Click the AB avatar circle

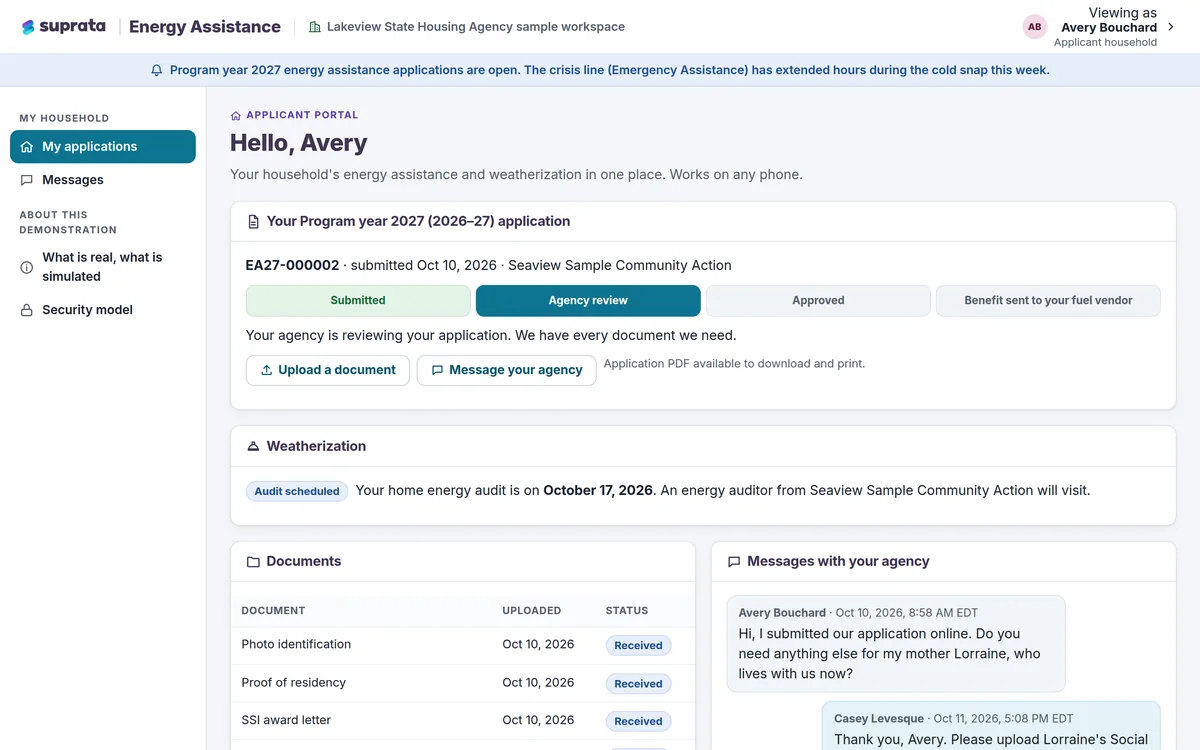pyautogui.click(x=1035, y=27)
